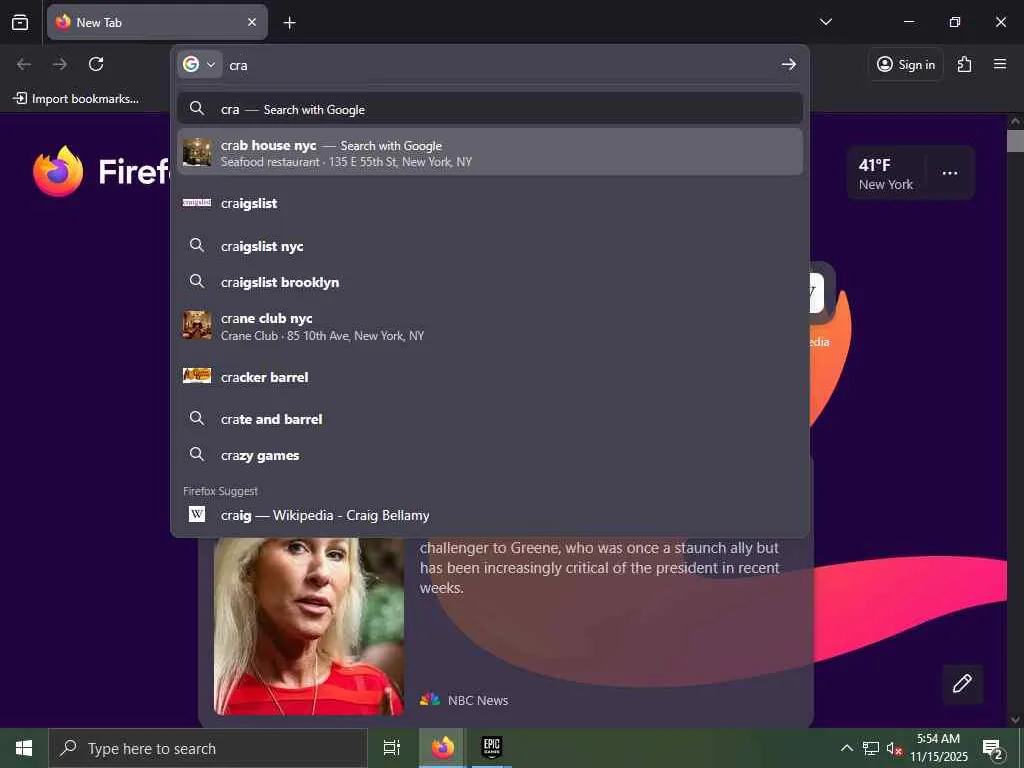
Task: Click the network status tray icon
Action: pos(871,748)
